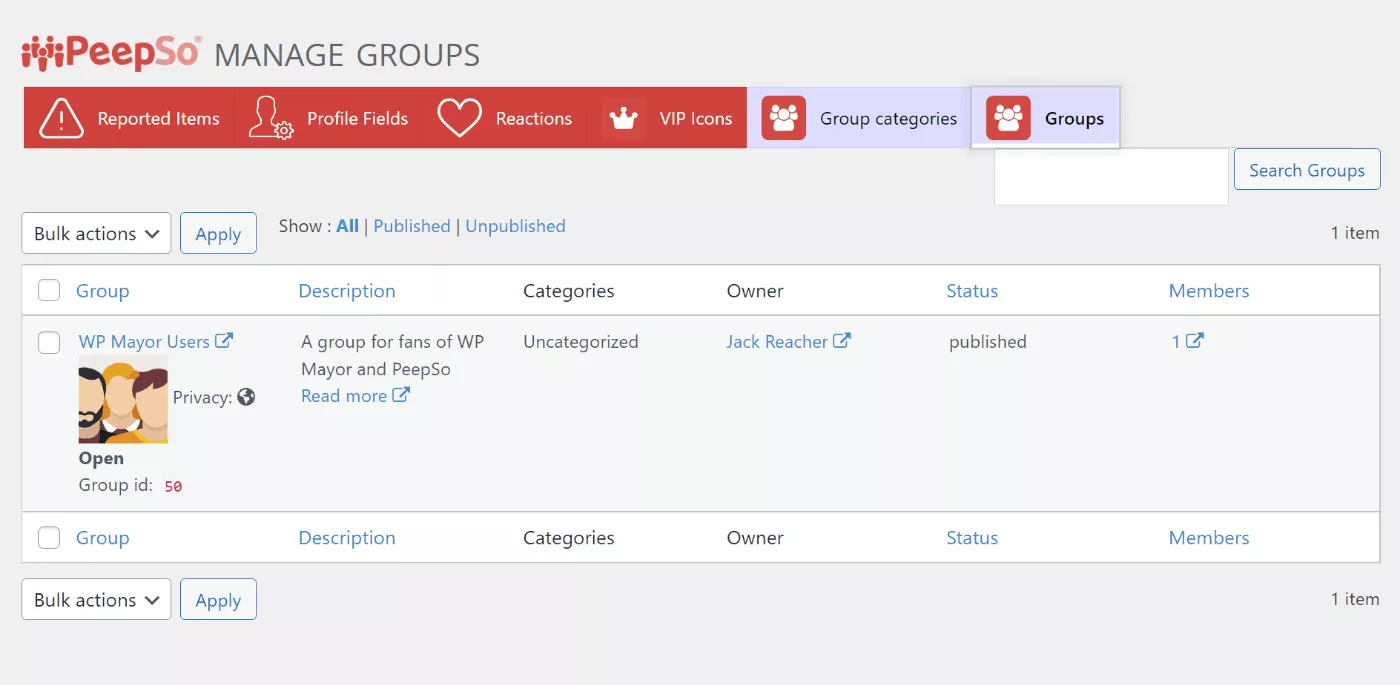Open the bottom Bulk actions dropdown
Screen dimensions: 1400x685
(96, 600)
